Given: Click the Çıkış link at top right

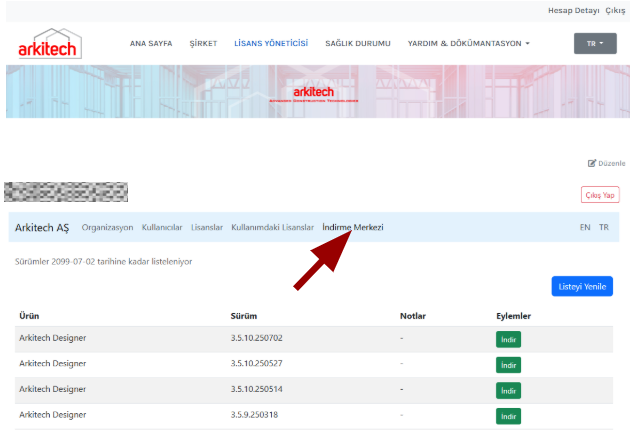Looking at the screenshot, I should (615, 10).
